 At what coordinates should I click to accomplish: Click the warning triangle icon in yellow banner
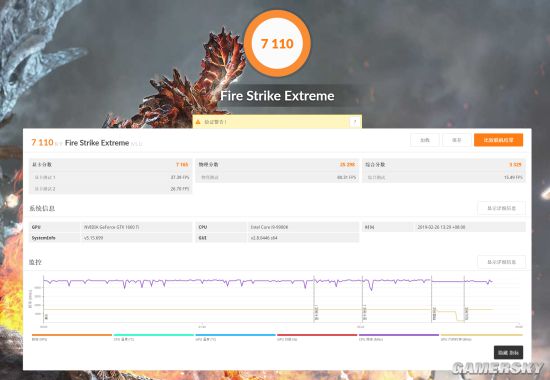click(x=198, y=122)
